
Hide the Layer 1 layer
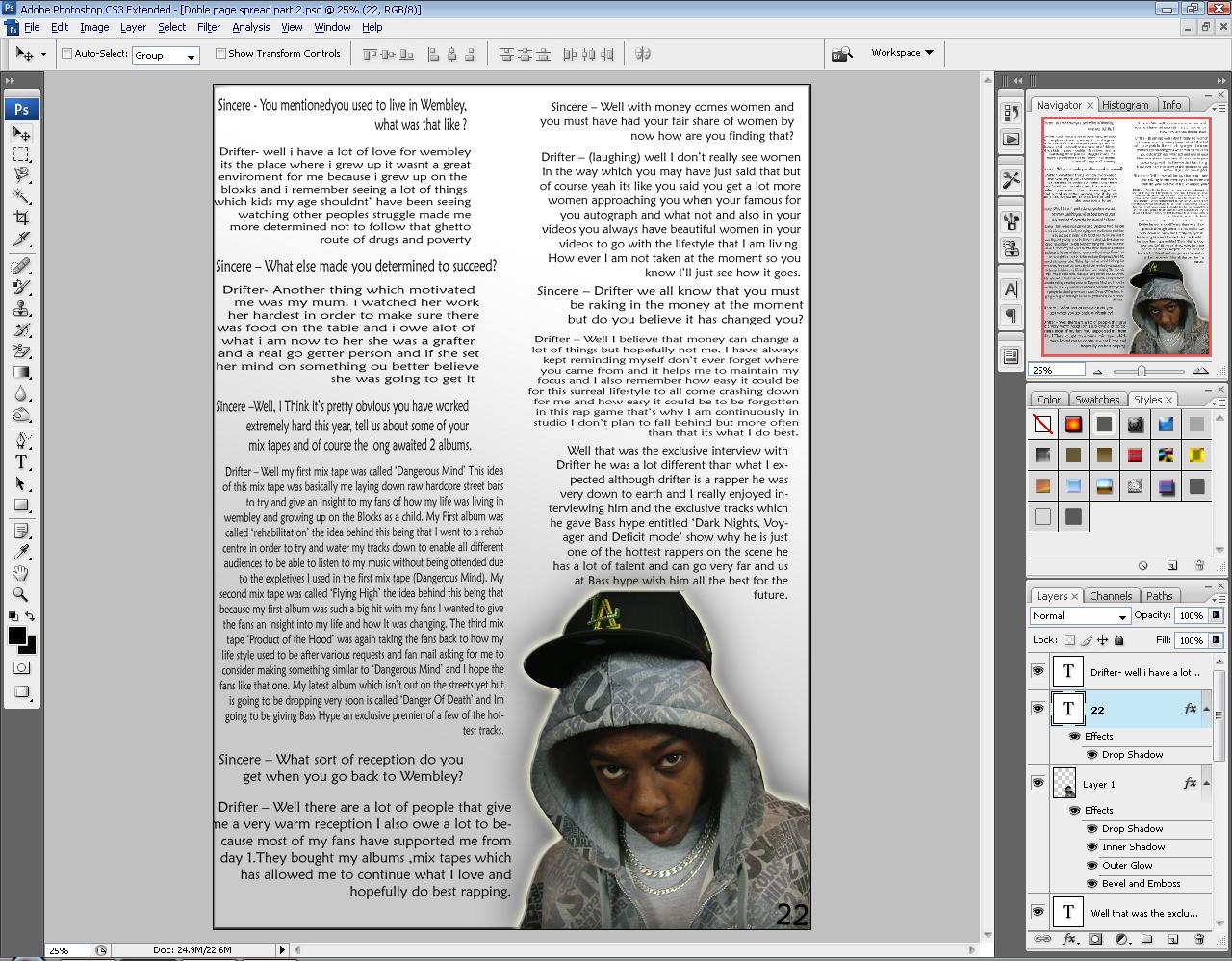[1038, 783]
